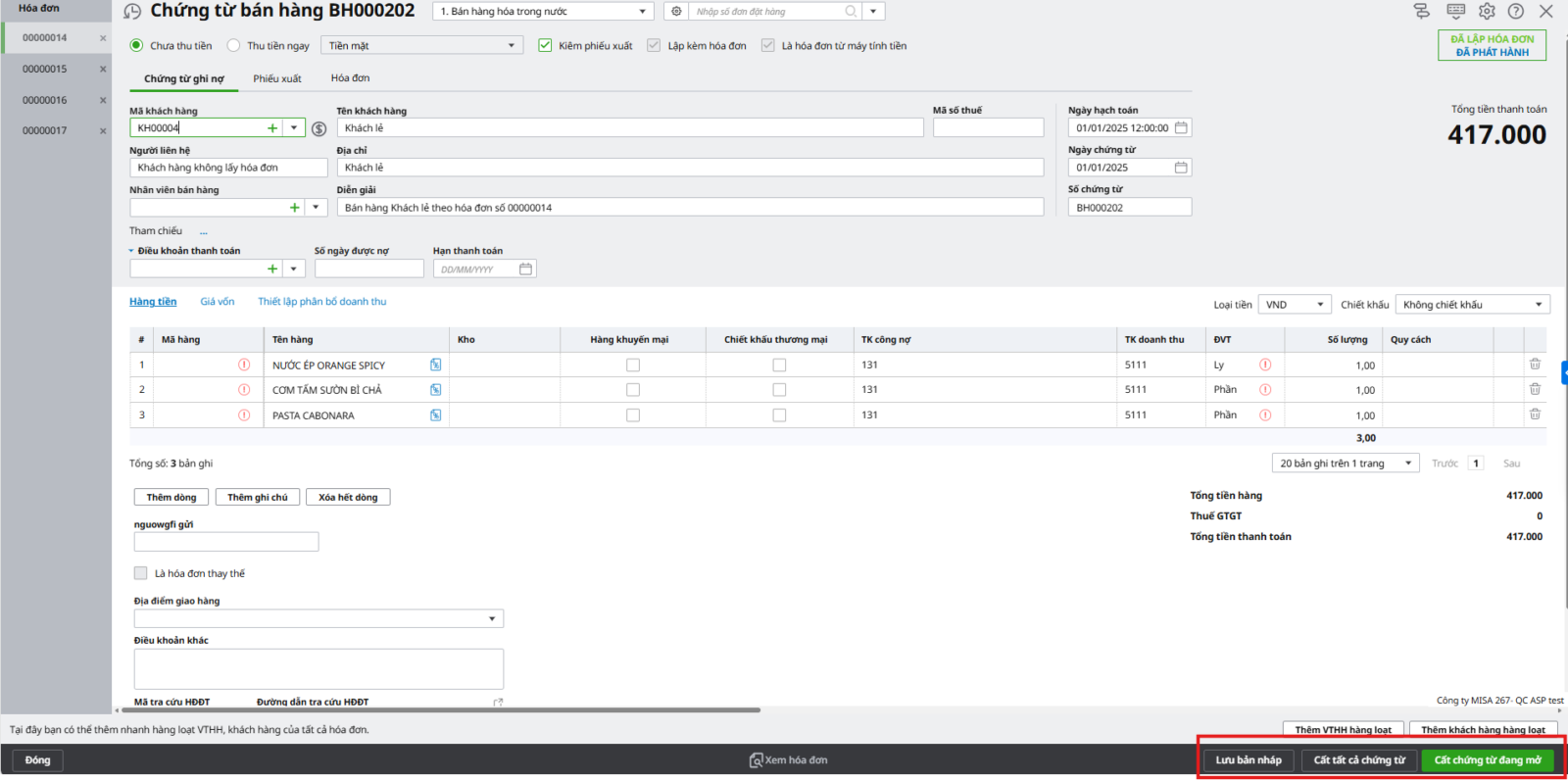
Task: Select the Thu tiền ngay radio button
Action: 233,46
